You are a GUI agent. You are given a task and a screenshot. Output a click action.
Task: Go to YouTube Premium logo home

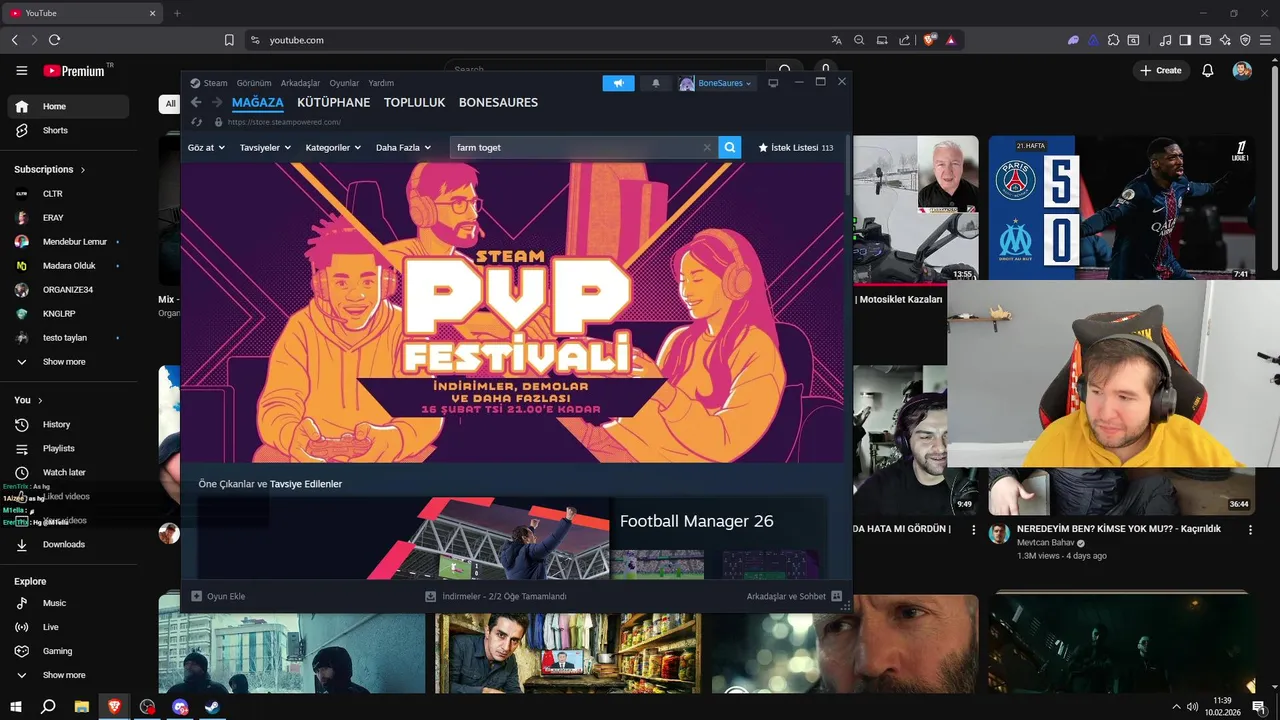pos(75,71)
